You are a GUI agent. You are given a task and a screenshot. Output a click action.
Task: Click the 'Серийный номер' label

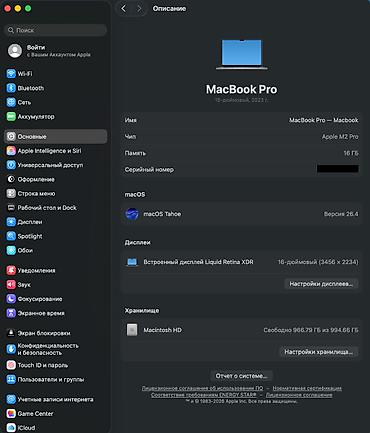[x=149, y=170]
